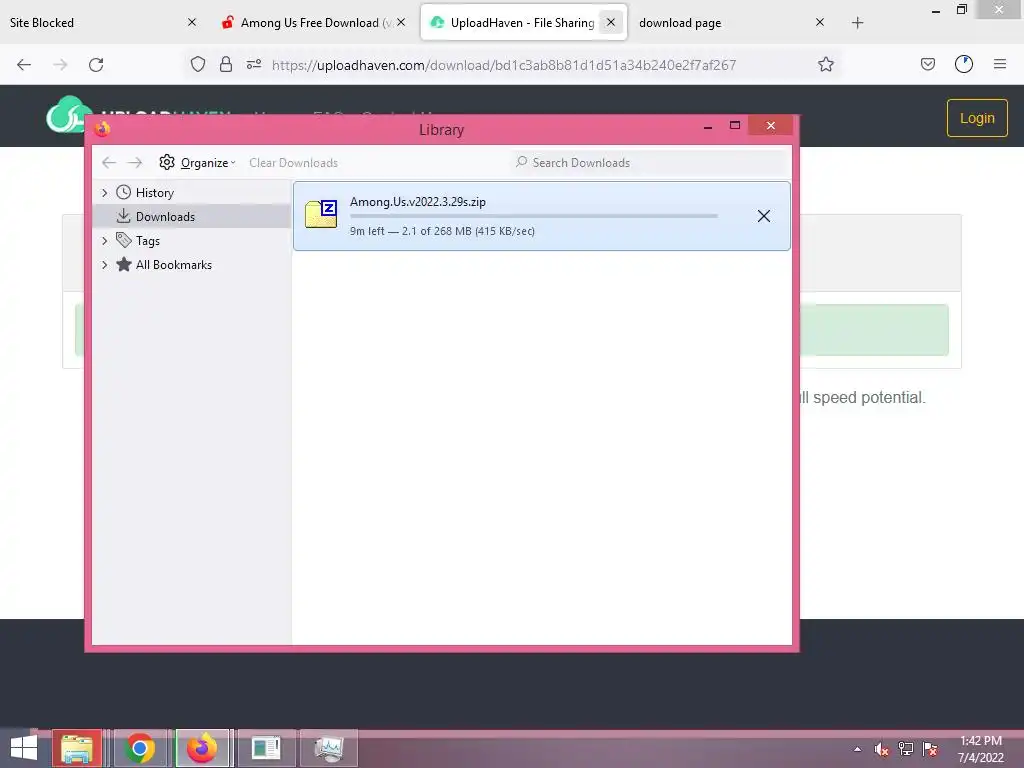Open Firefox application hamburger menu

[x=999, y=64]
